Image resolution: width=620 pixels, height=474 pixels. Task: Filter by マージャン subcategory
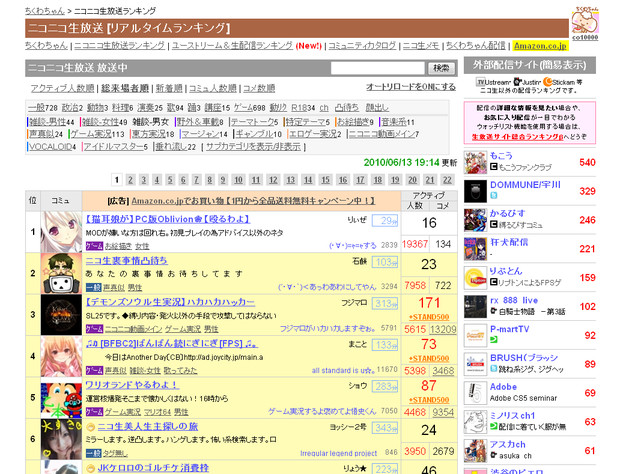(200, 134)
